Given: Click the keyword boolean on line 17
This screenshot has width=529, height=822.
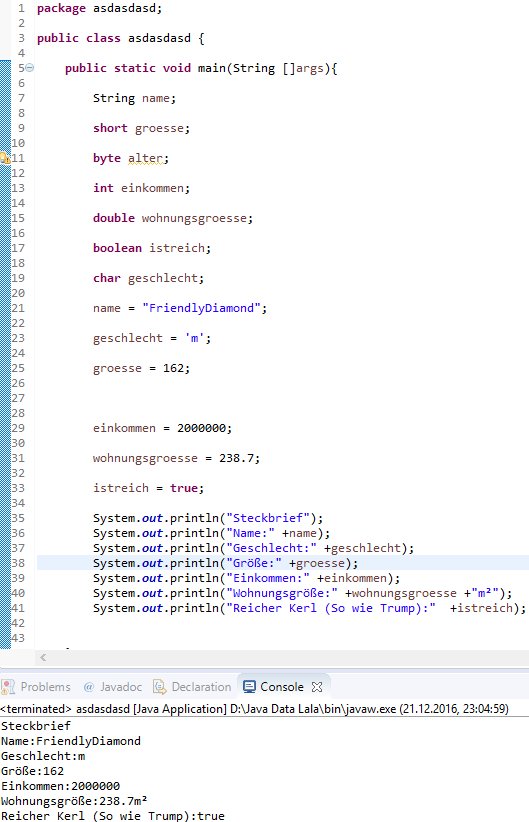Looking at the screenshot, I should click(117, 248).
